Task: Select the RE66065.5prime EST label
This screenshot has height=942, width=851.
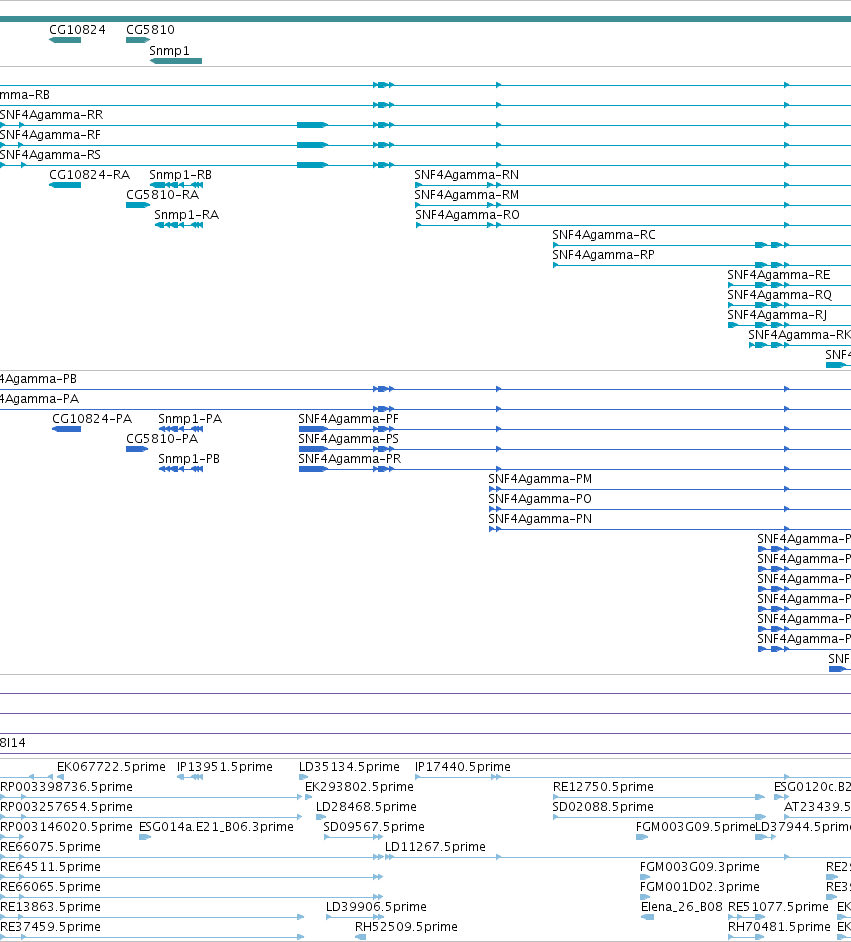Action: (x=50, y=887)
